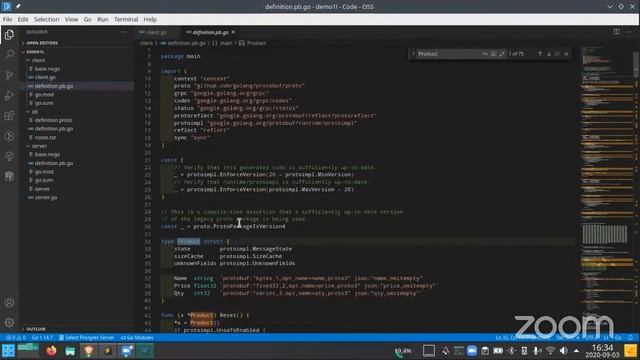Open base.nogo in the client folder

[x=47, y=69]
